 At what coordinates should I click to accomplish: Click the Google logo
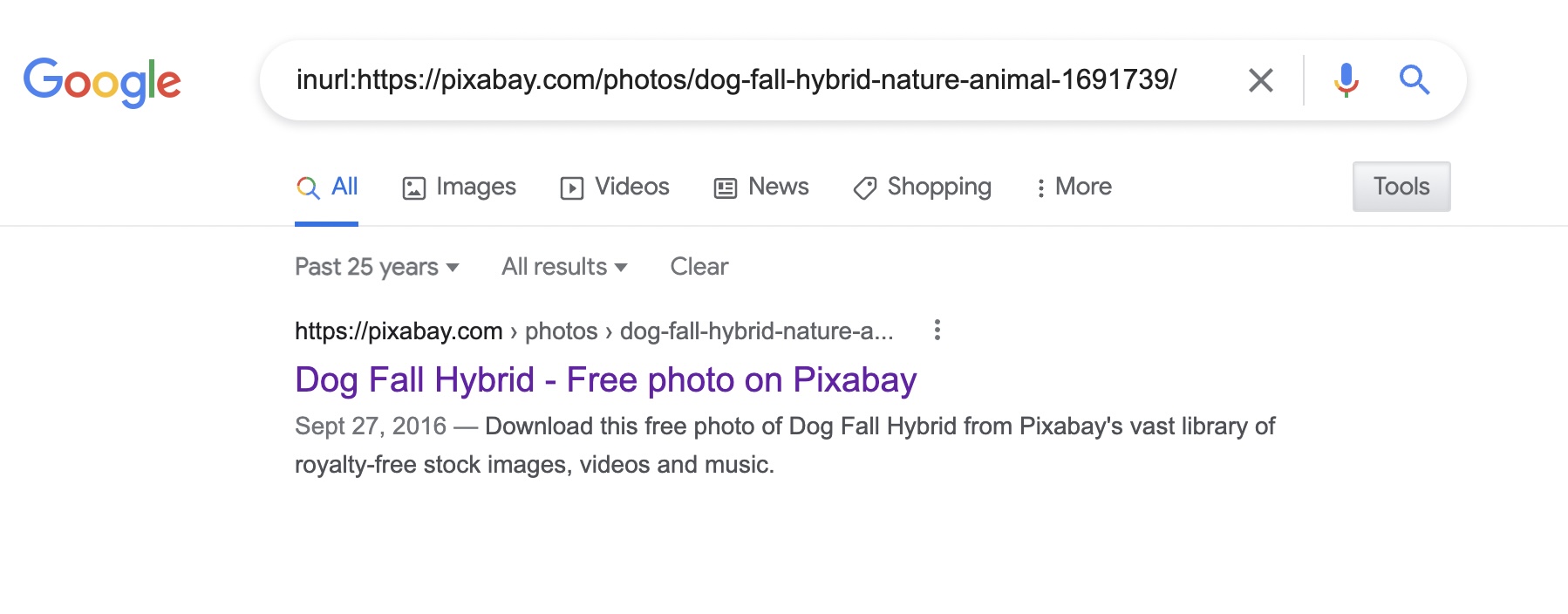click(x=102, y=81)
